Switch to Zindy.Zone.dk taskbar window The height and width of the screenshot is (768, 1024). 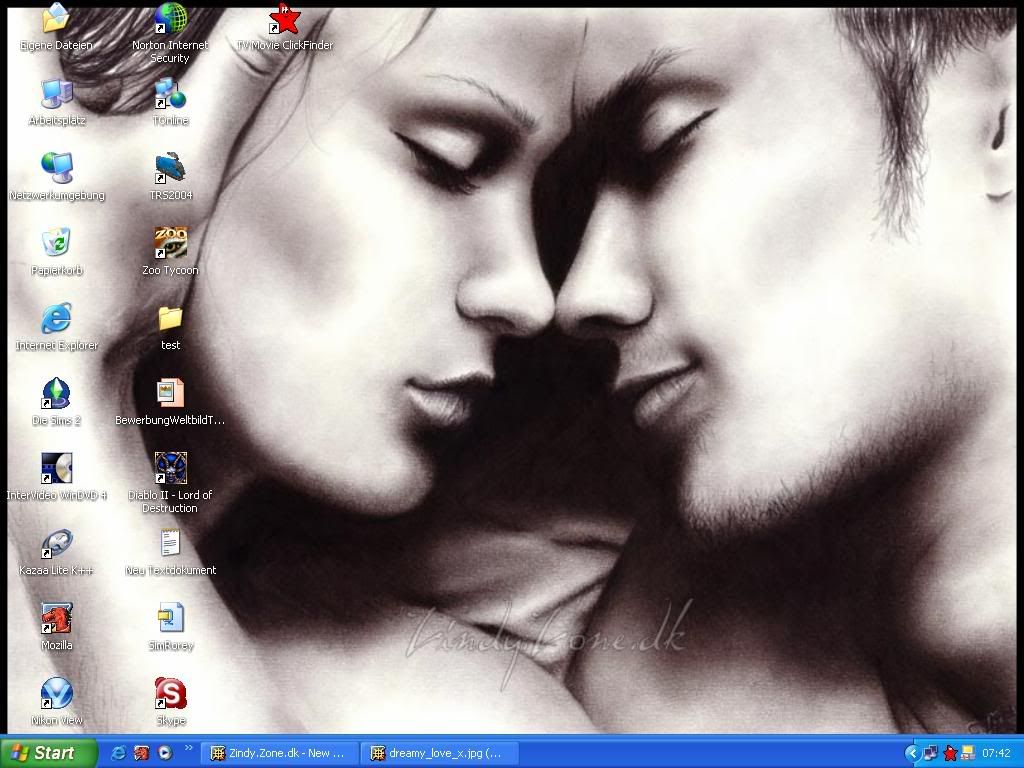[280, 753]
